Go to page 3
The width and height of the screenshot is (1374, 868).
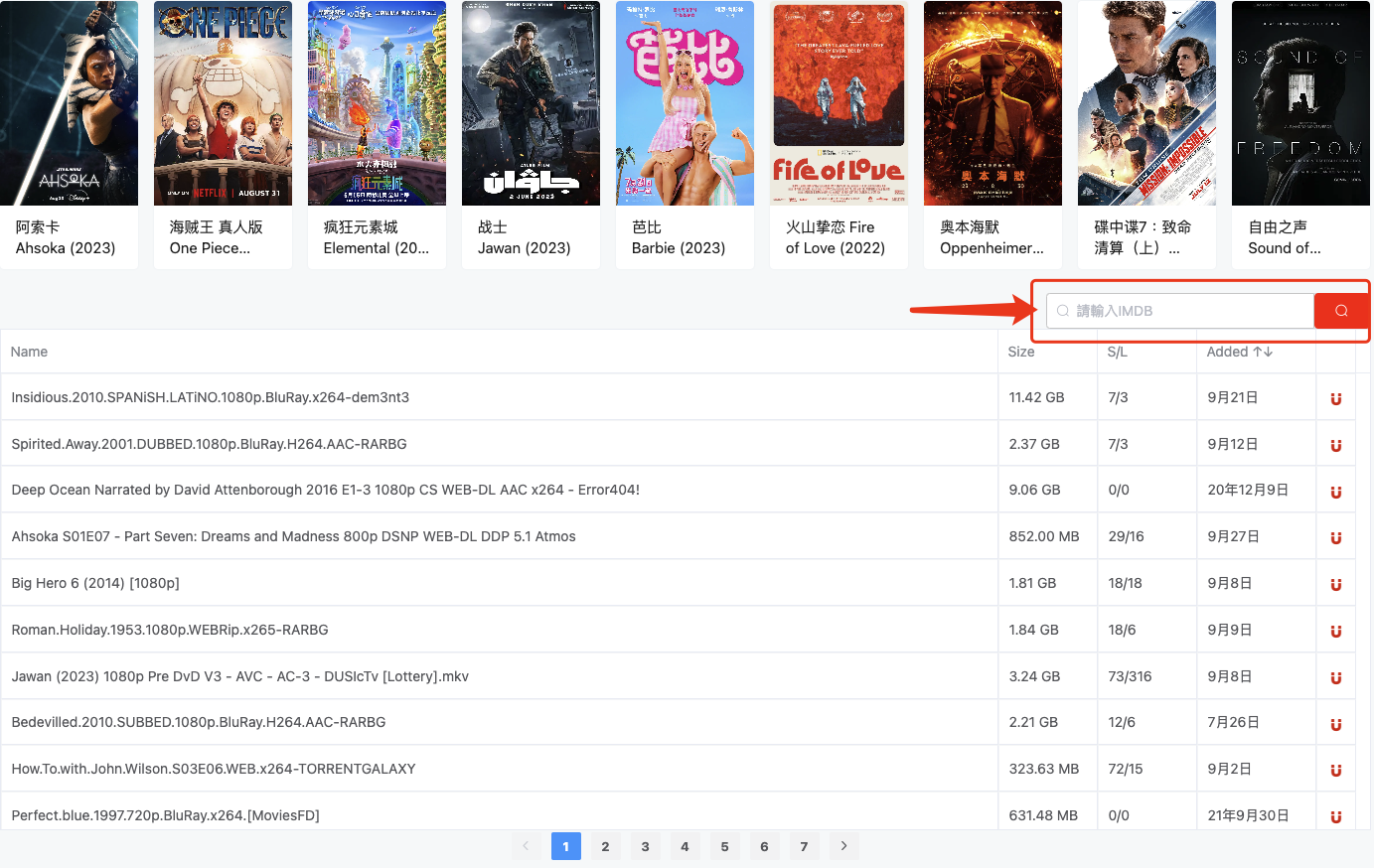click(645, 846)
